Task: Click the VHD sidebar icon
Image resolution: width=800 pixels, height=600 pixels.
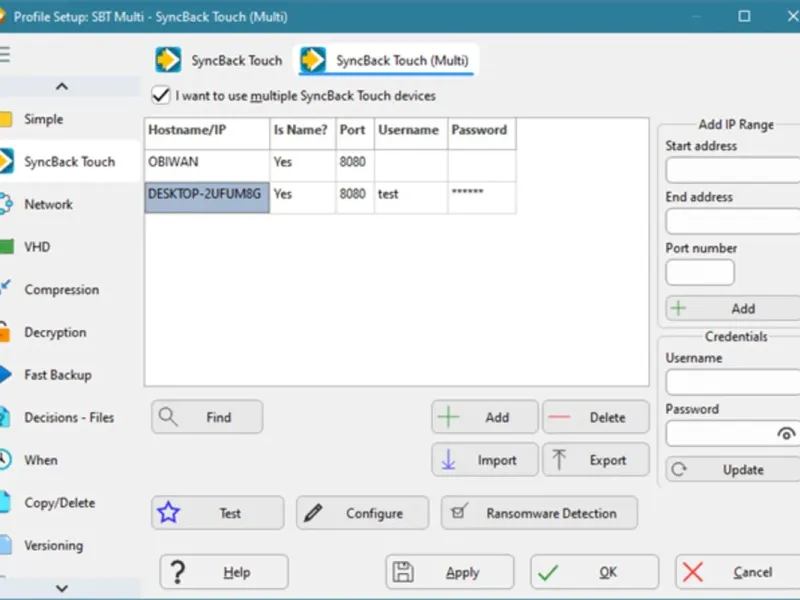Action: click(x=7, y=247)
